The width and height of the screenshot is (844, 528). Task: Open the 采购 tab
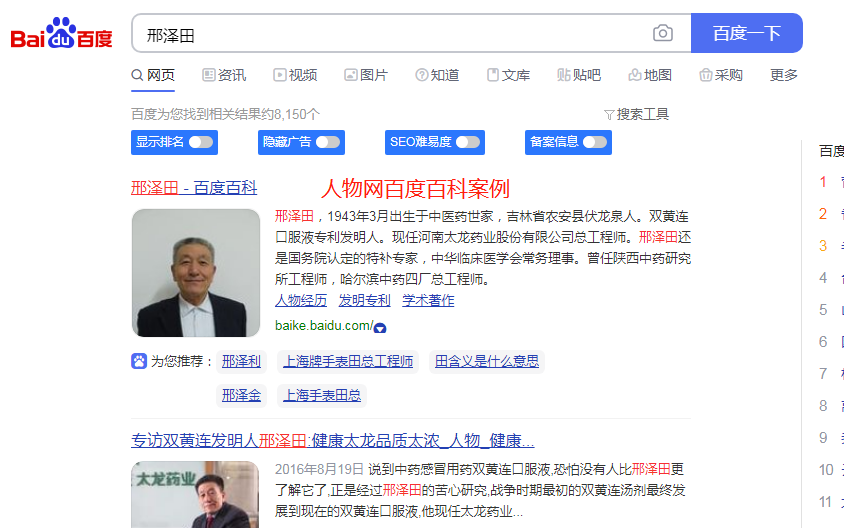[x=721, y=75]
